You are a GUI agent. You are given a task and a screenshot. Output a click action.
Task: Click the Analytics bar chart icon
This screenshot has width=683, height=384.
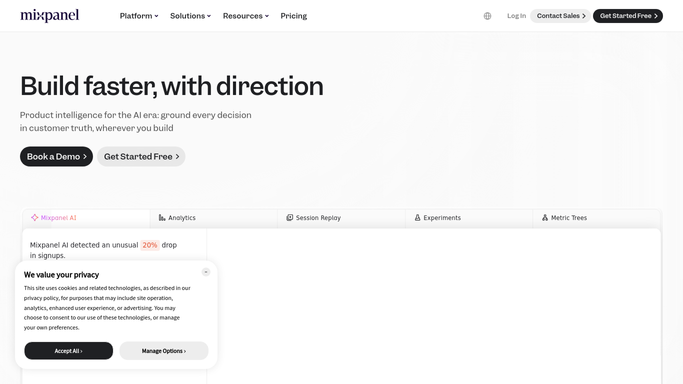[162, 218]
